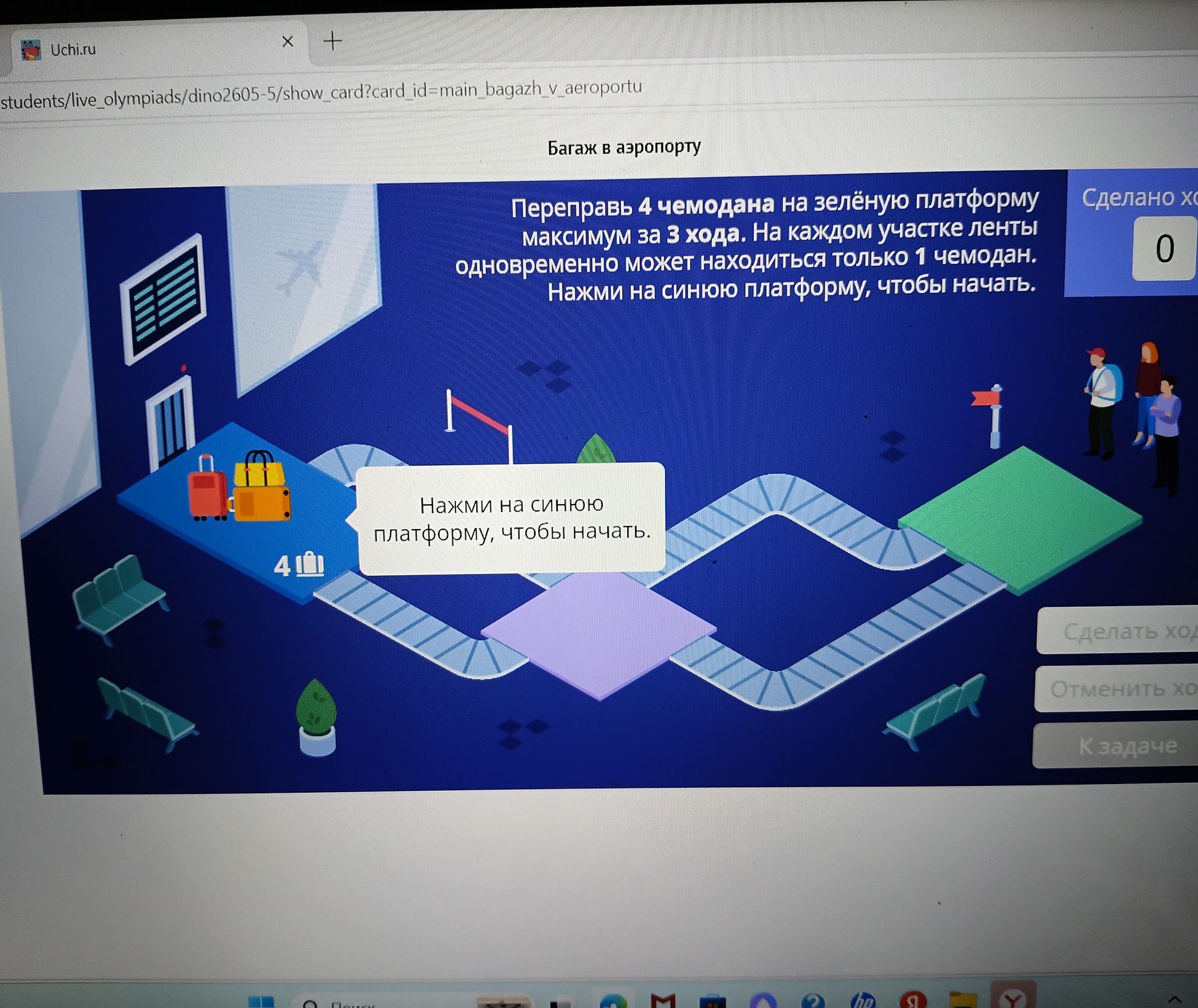The height and width of the screenshot is (1008, 1198).
Task: Show hidden system tray icons
Action: (1175, 1001)
